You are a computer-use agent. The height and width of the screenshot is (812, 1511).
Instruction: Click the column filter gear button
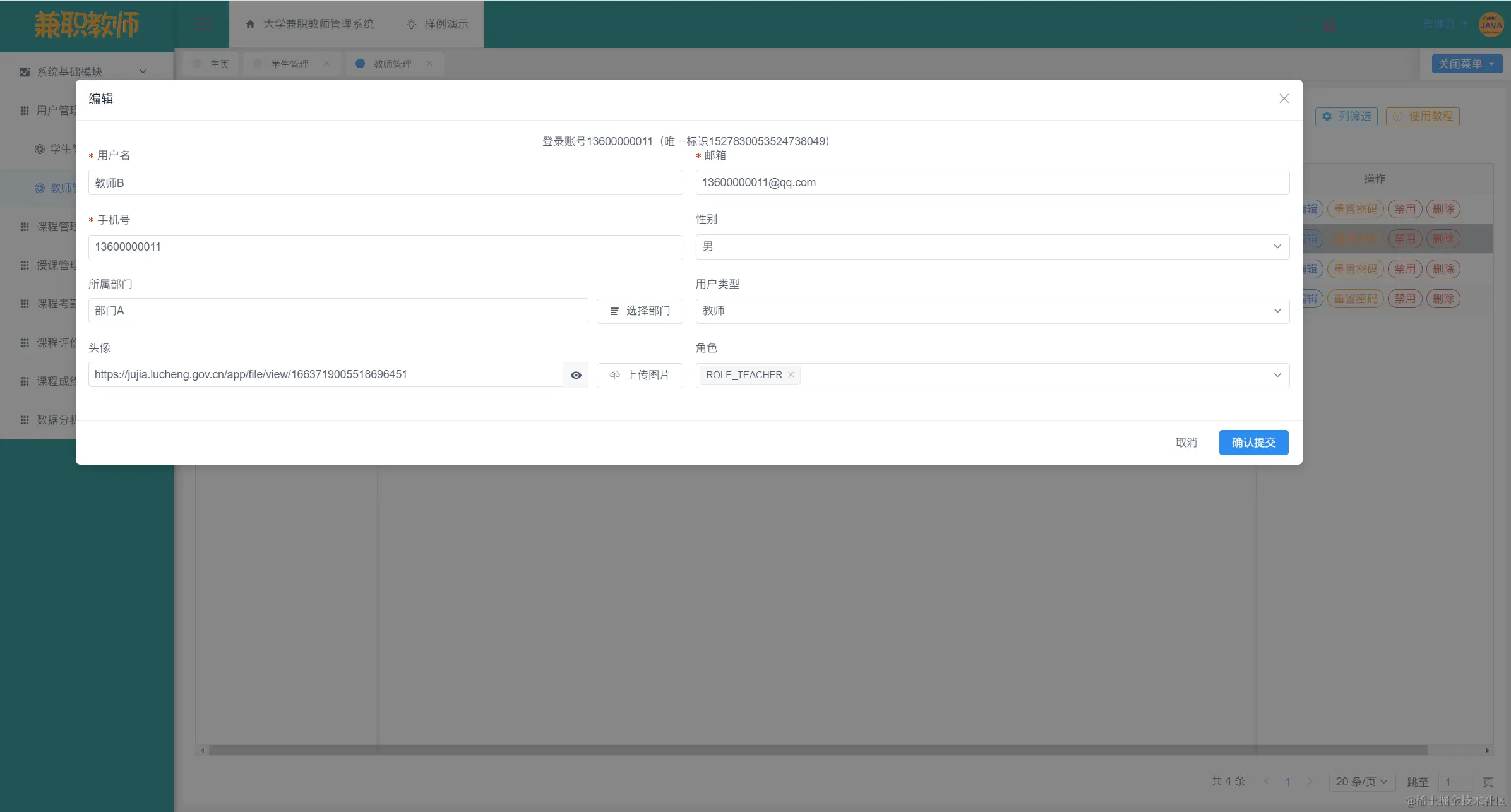point(1346,116)
